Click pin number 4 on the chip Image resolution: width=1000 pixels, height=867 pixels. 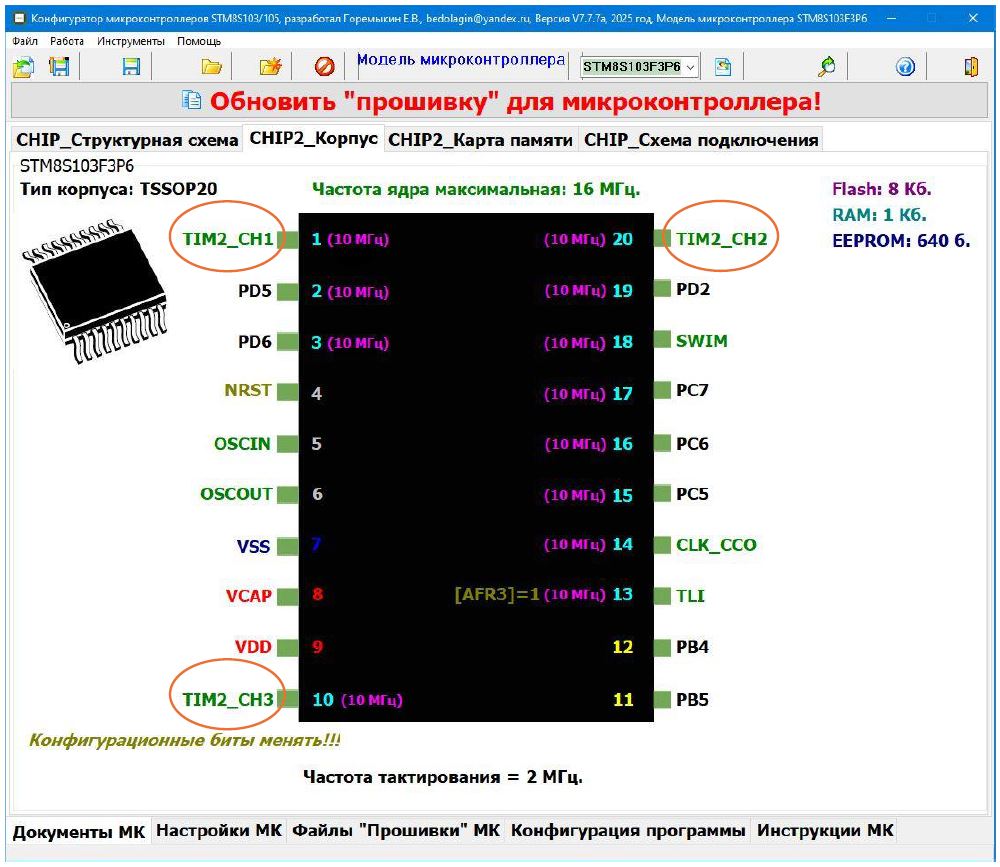(316, 393)
